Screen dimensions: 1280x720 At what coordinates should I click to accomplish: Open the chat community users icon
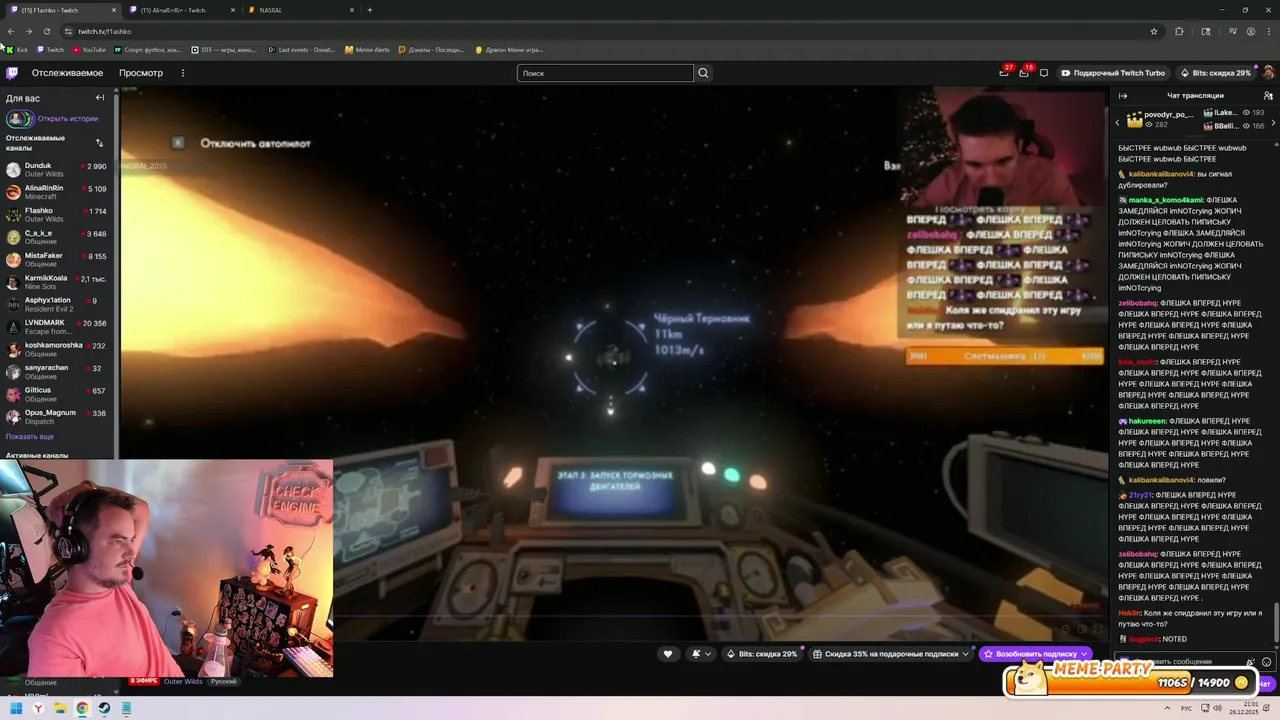click(1268, 96)
